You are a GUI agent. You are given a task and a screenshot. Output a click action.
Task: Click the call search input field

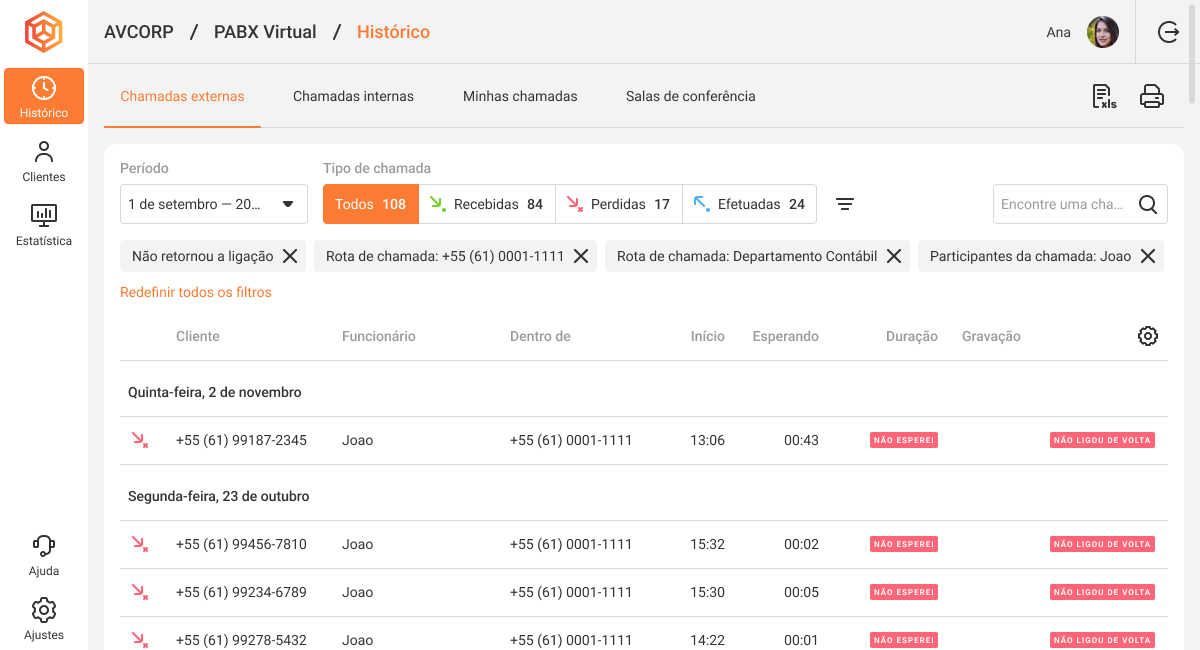[x=1062, y=204]
